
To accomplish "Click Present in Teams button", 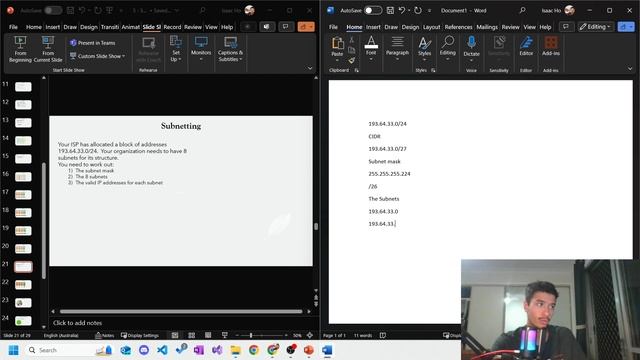I will coord(92,43).
